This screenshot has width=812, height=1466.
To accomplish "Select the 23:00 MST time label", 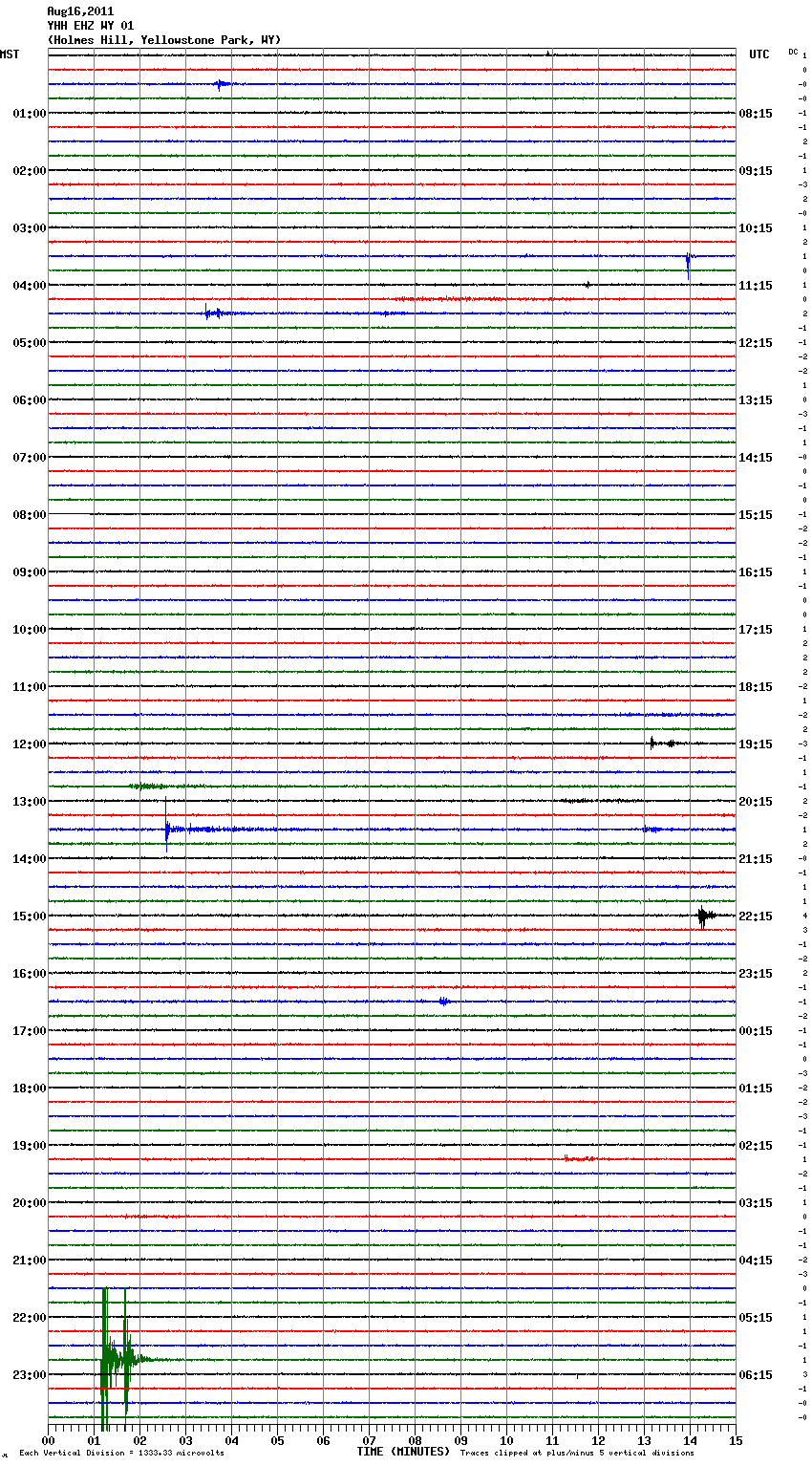I will pyautogui.click(x=30, y=1375).
